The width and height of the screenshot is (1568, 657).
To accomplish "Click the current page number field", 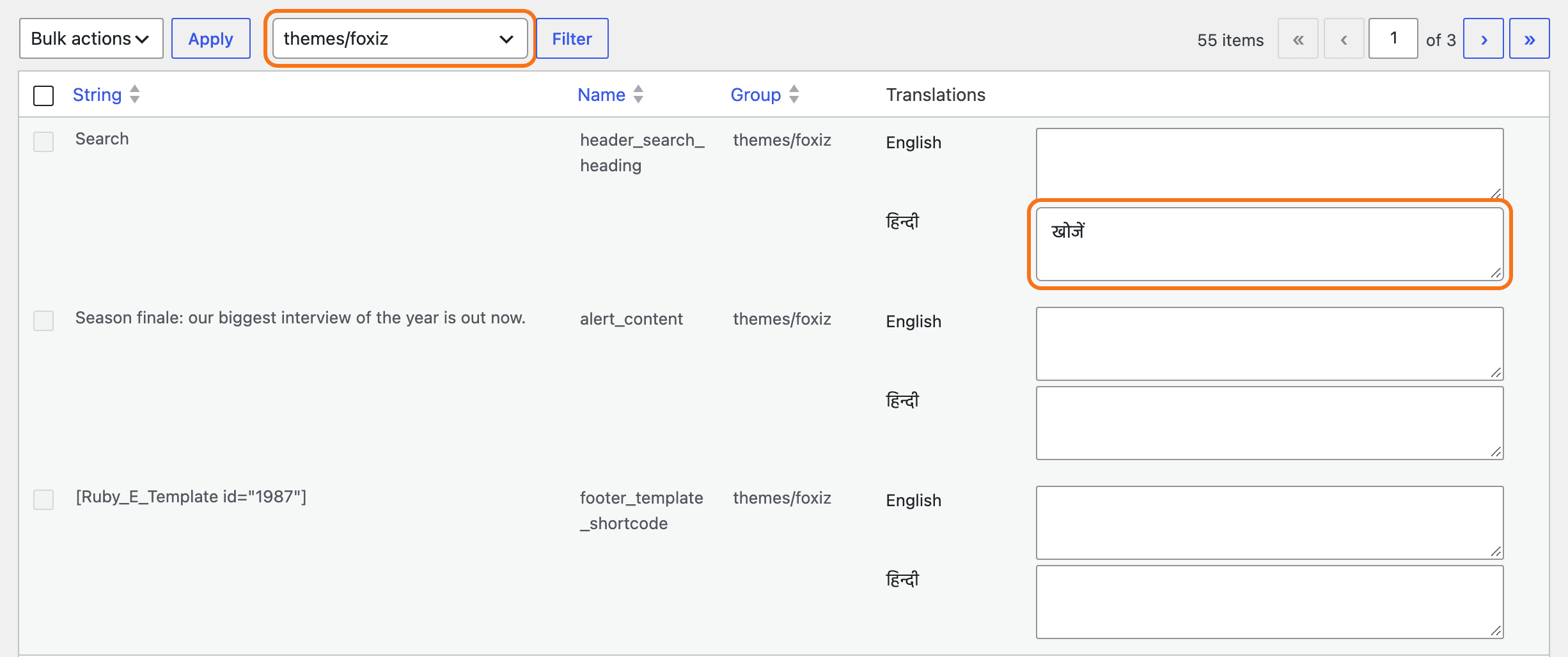I will tap(1393, 38).
